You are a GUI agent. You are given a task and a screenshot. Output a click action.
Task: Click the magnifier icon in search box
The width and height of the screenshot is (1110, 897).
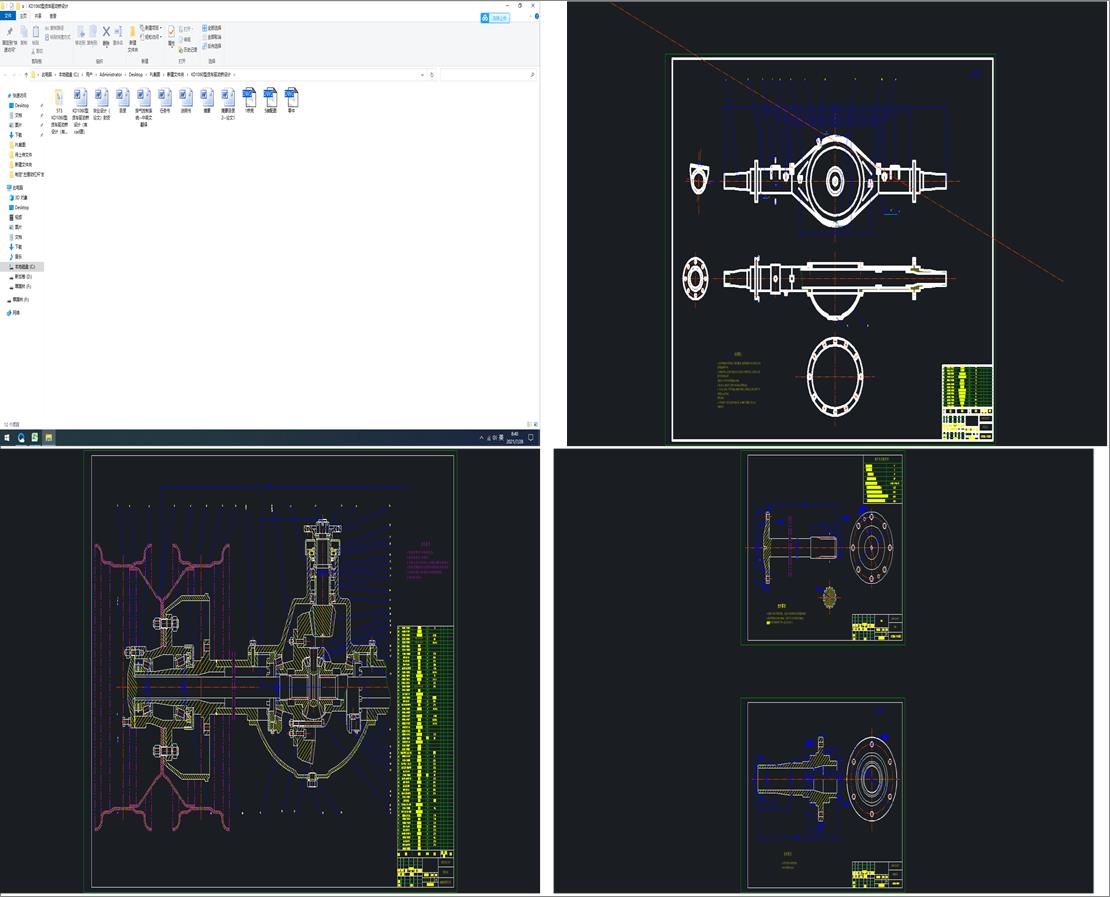532,74
